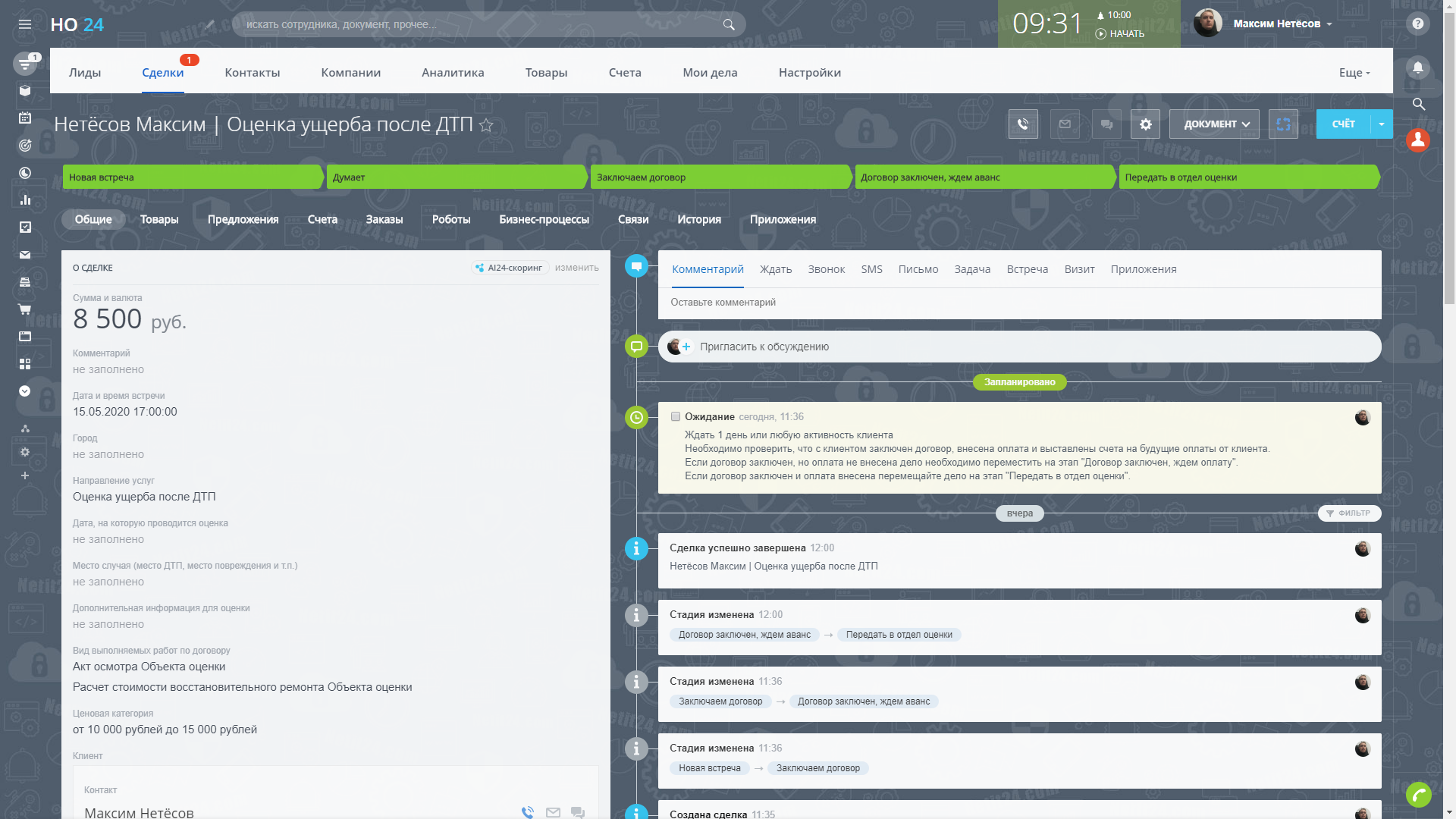This screenshot has height=819, width=1456.
Task: Open the hamburger main menu
Action: click(25, 24)
